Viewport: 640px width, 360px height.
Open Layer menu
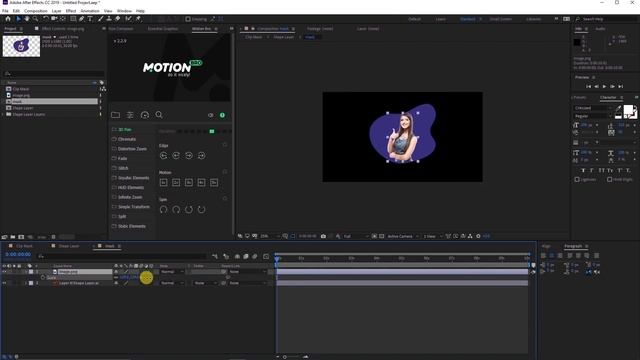[x=56, y=11]
